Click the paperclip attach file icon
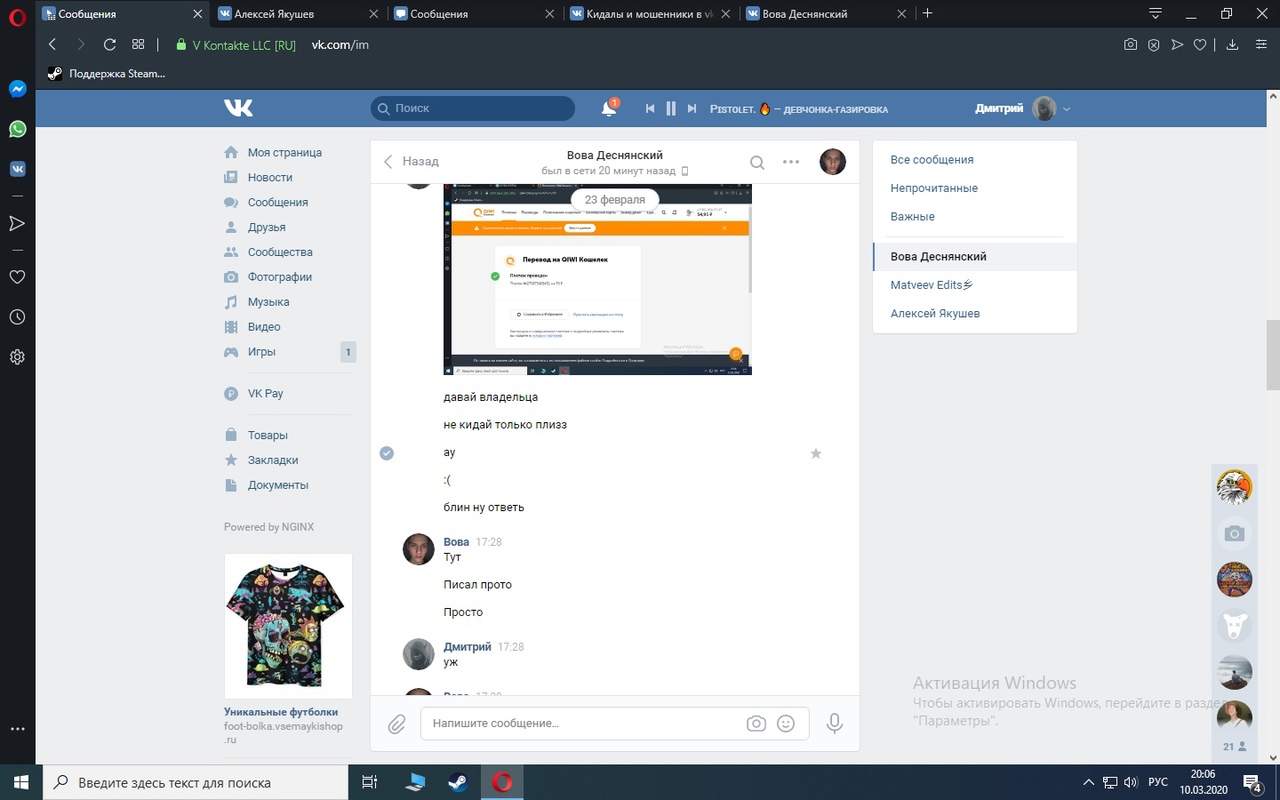This screenshot has width=1280, height=800. pyautogui.click(x=397, y=723)
